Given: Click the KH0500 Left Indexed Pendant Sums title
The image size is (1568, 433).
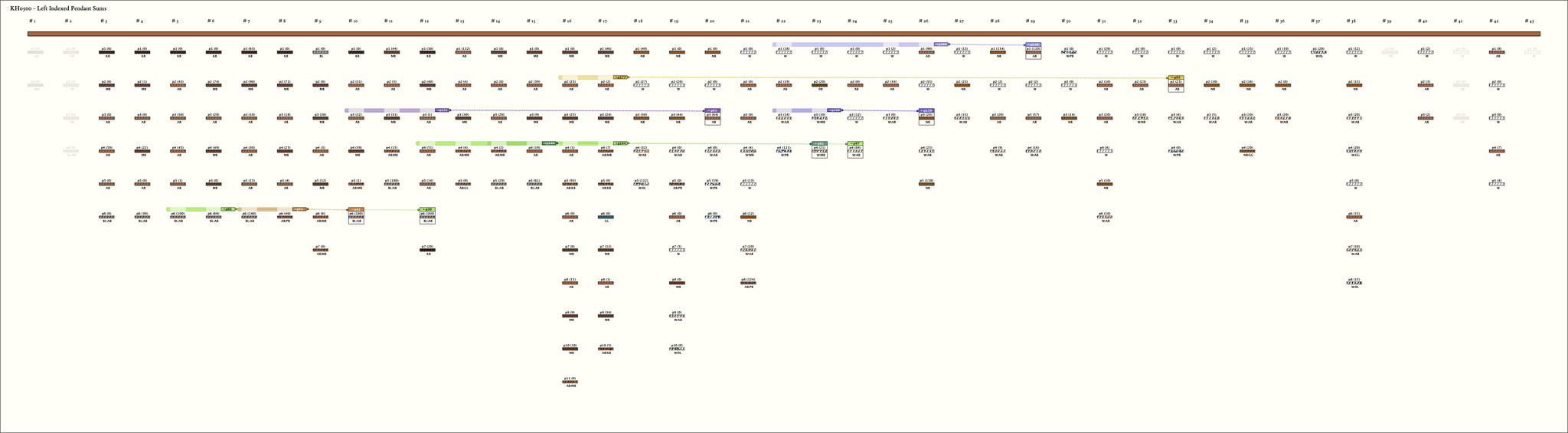Looking at the screenshot, I should click(x=58, y=7).
